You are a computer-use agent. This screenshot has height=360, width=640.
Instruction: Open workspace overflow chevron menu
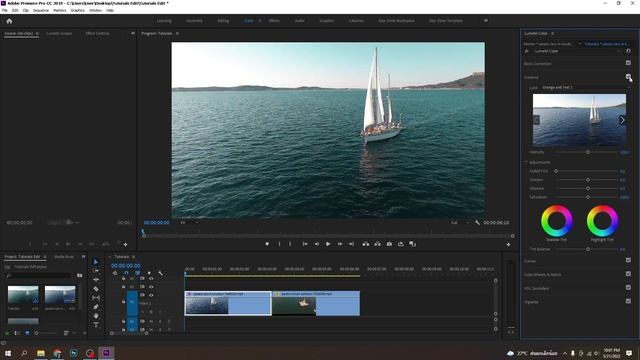486,20
